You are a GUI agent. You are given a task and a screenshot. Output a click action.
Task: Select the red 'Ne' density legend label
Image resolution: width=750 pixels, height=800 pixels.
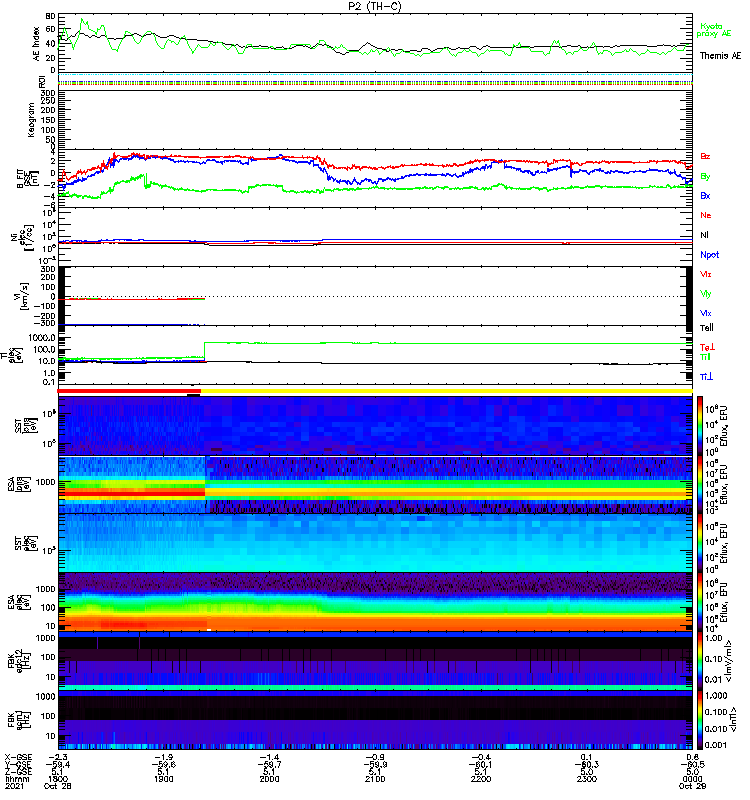[x=706, y=215]
